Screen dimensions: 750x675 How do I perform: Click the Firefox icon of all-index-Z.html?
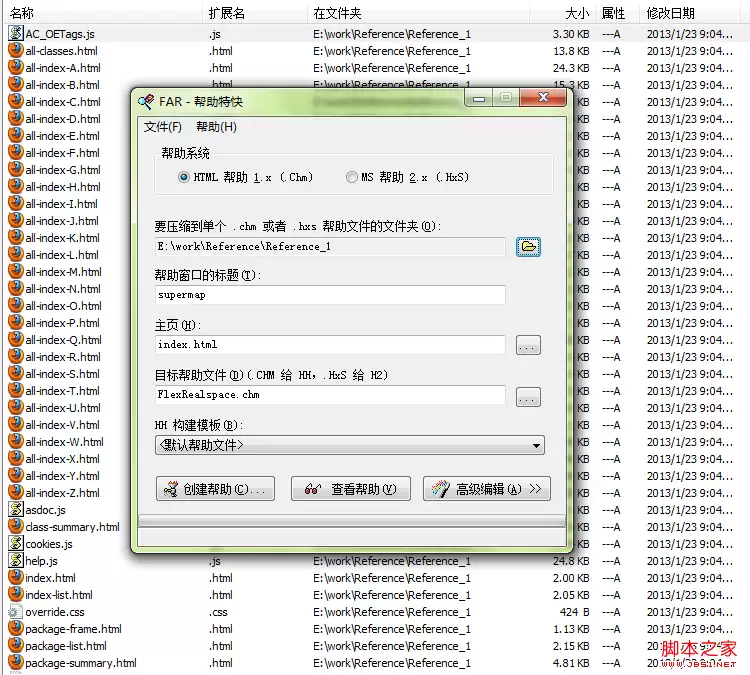tap(16, 492)
